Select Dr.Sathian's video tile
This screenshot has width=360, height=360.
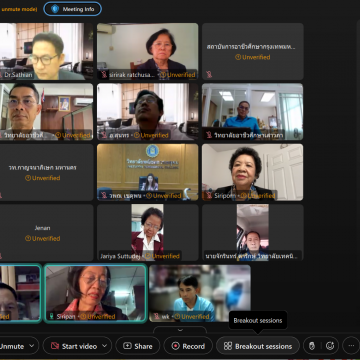(x=46, y=52)
